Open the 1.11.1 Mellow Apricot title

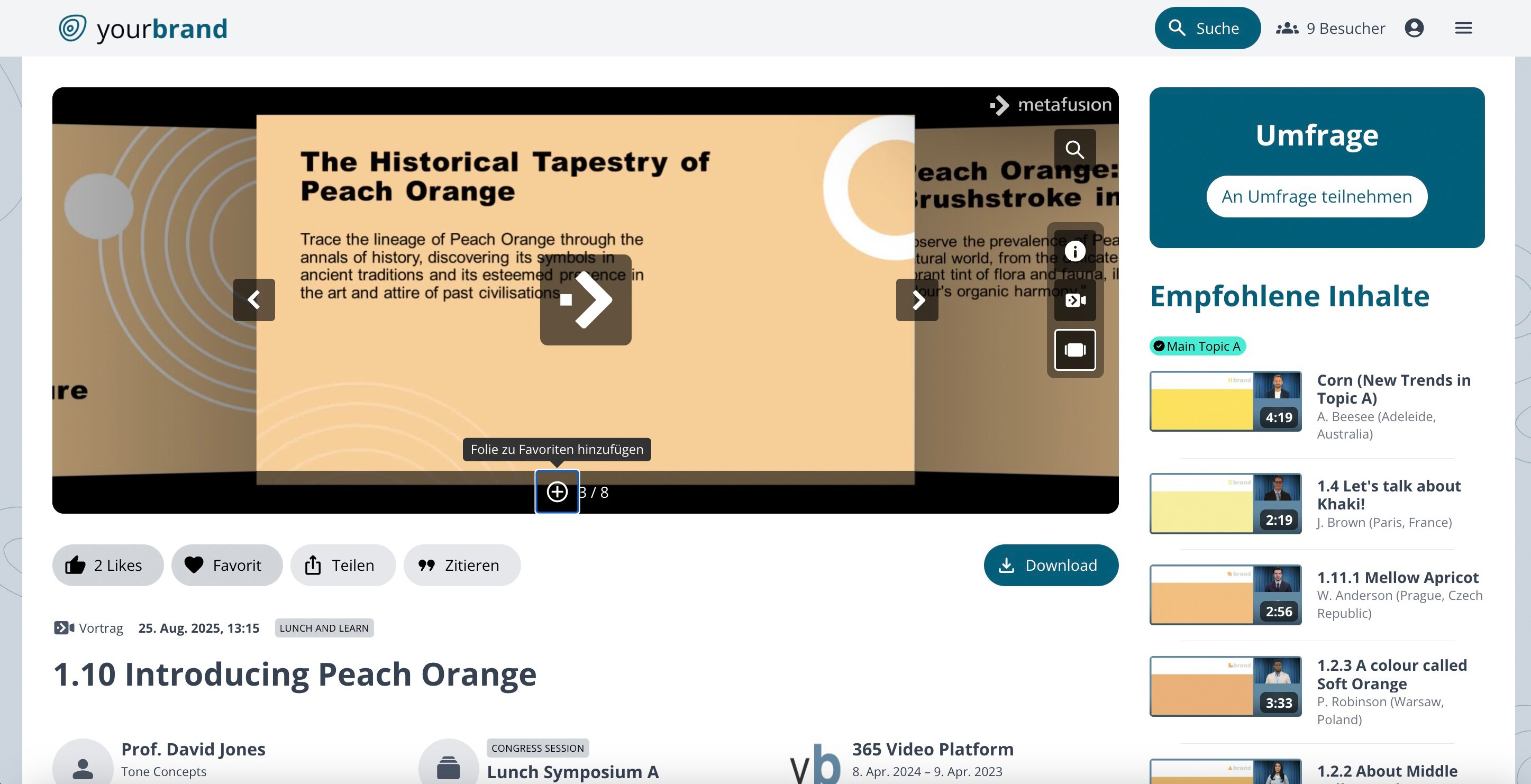1397,577
